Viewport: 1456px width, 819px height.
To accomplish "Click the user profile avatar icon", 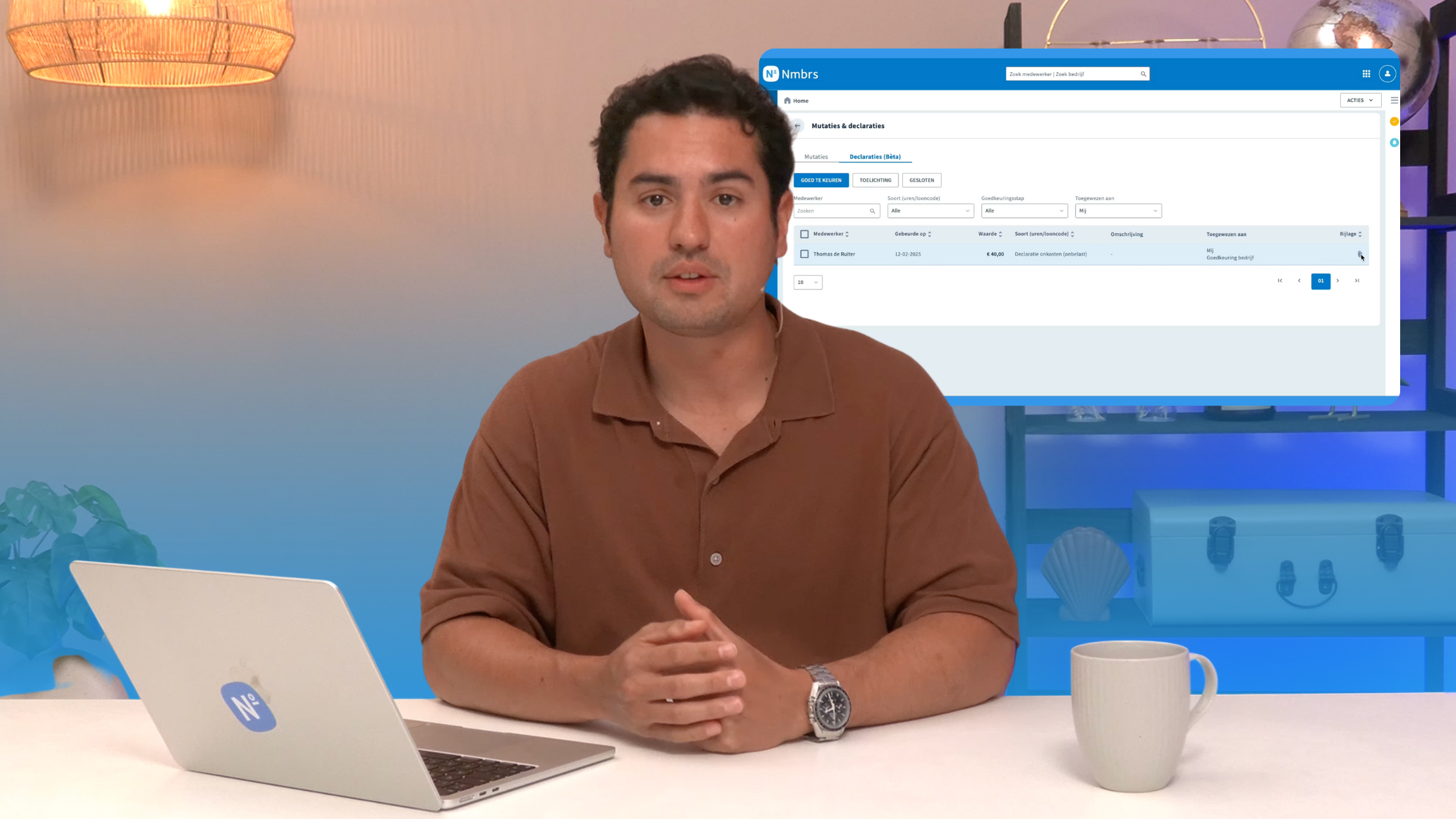I will click(1387, 73).
